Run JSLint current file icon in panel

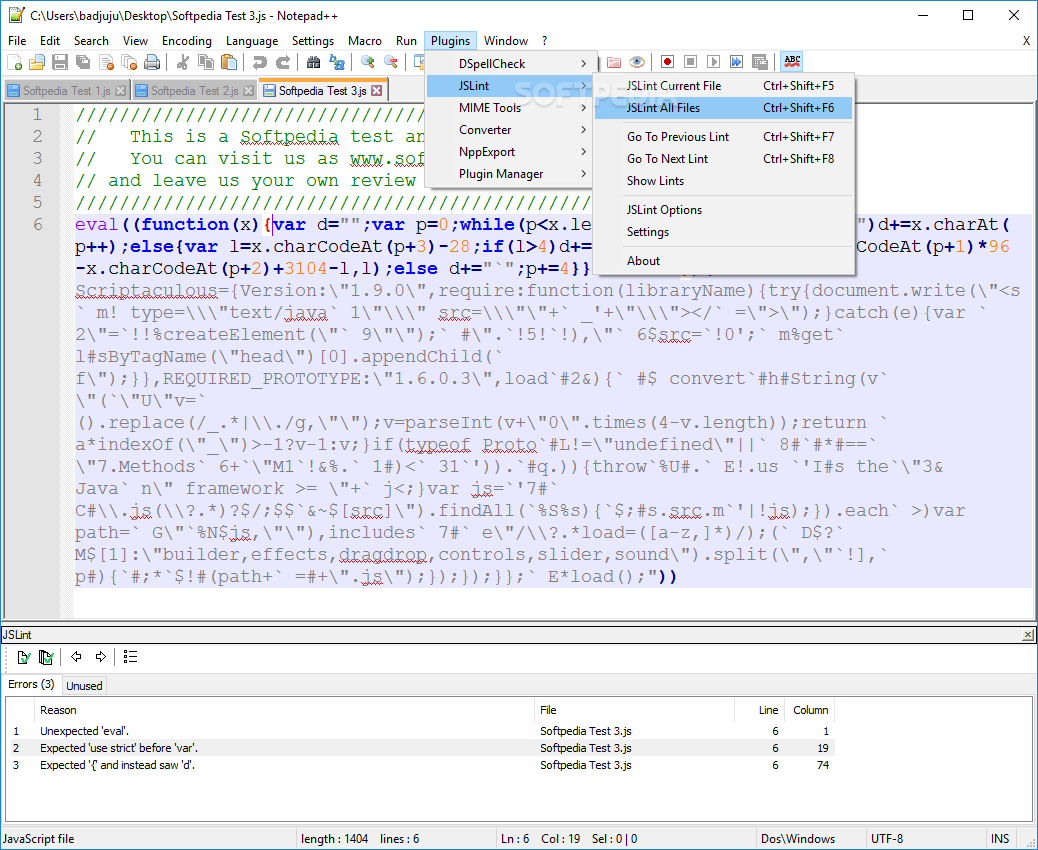[23, 657]
